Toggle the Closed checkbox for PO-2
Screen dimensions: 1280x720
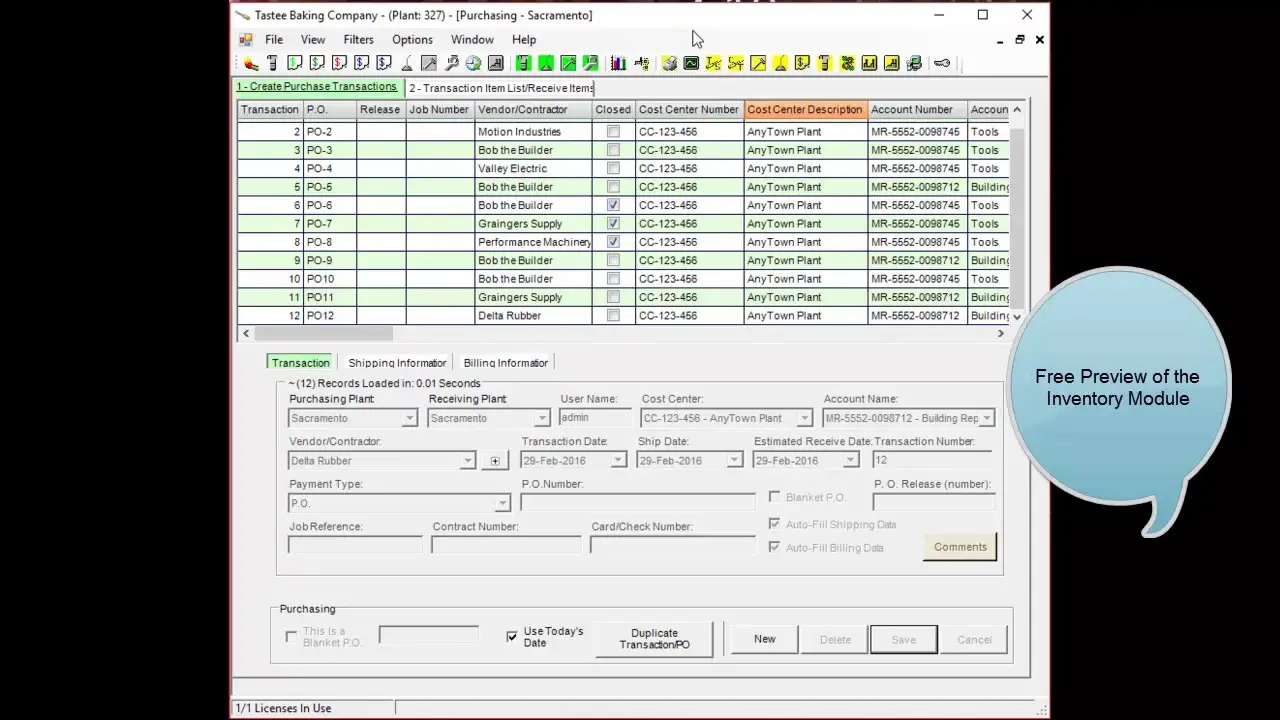(613, 131)
